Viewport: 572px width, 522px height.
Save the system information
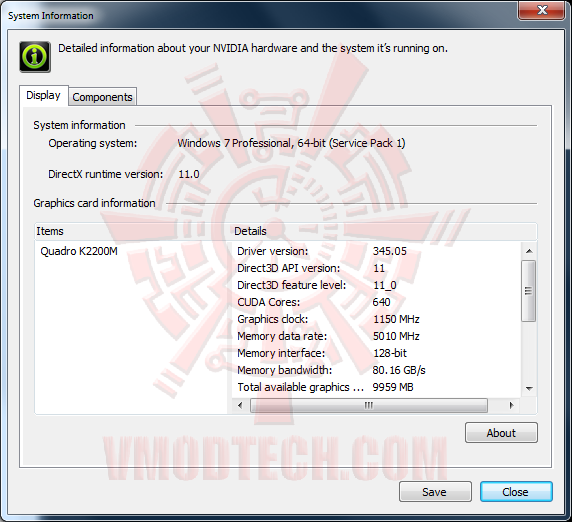pos(435,492)
